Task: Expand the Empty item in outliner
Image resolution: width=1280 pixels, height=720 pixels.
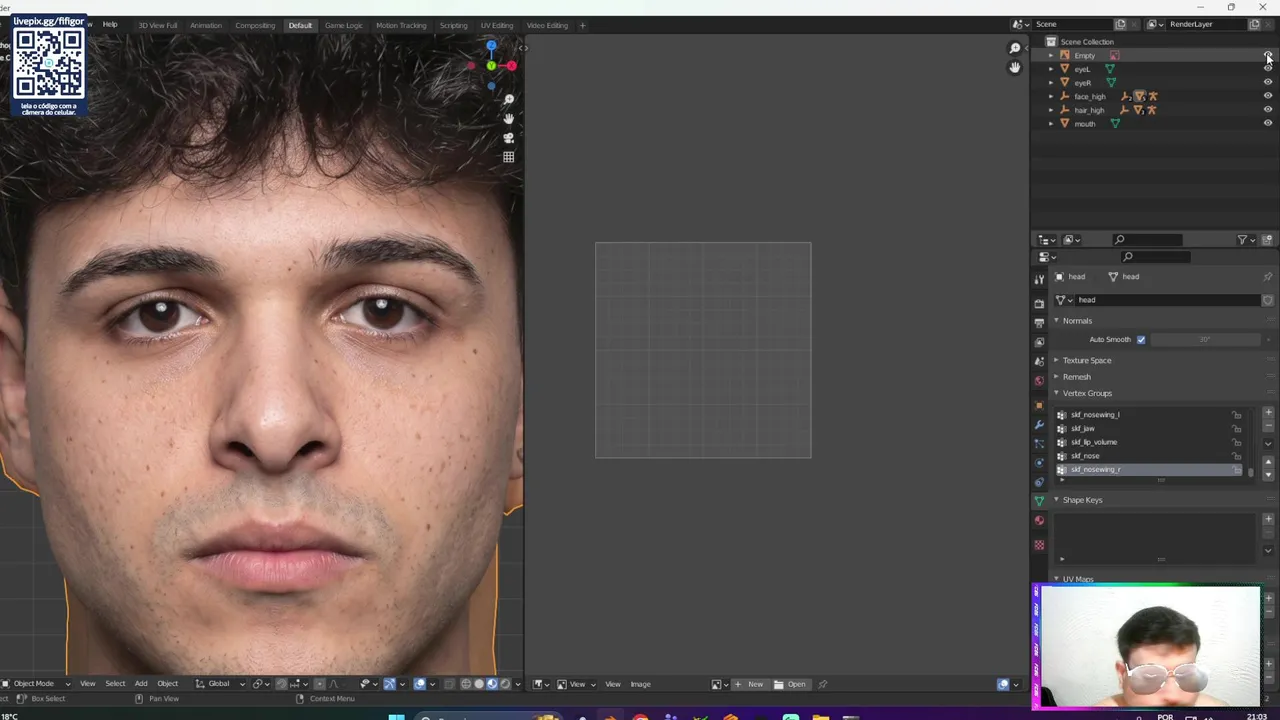Action: pos(1051,56)
